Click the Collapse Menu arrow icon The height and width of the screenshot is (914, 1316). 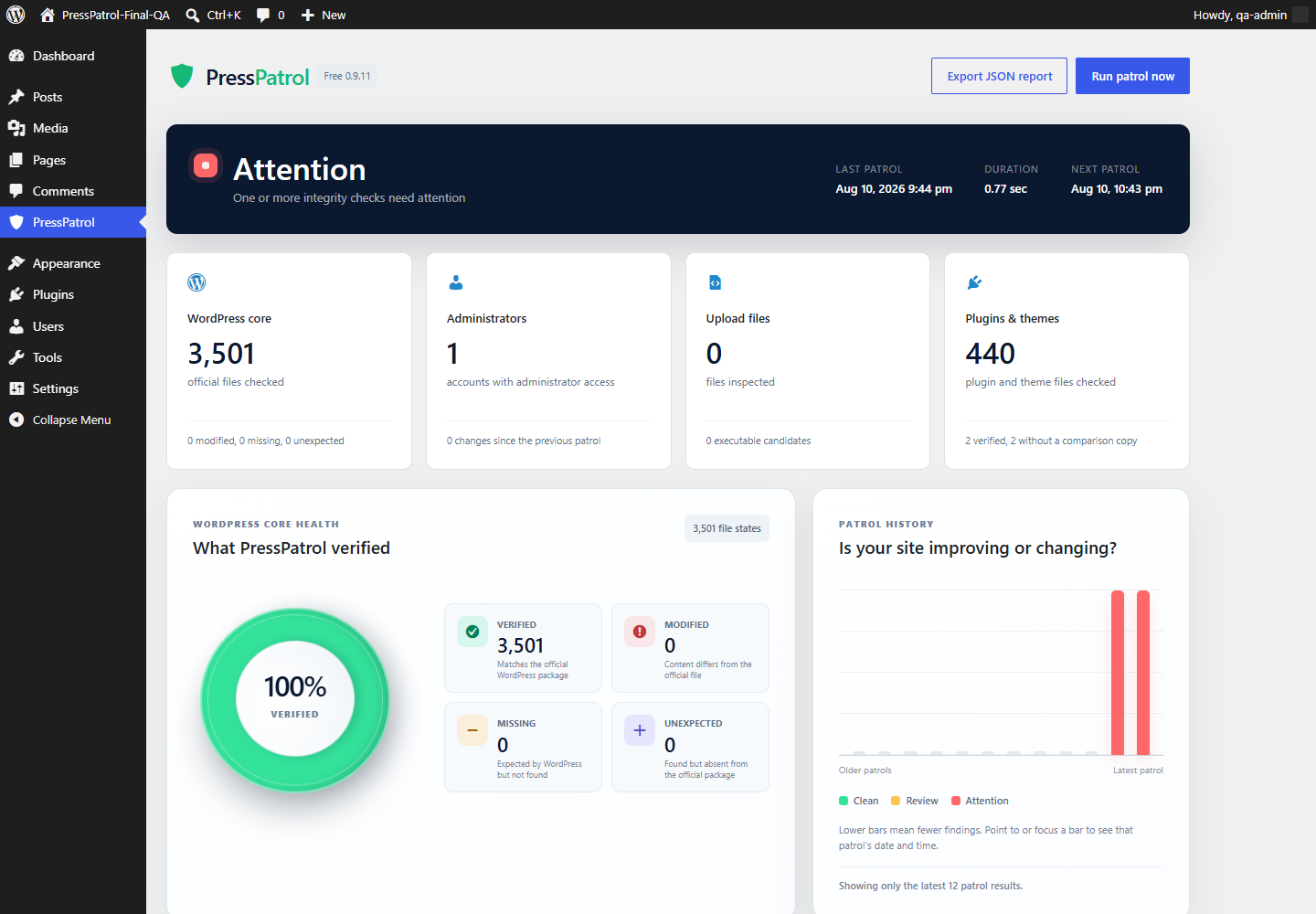[16, 420]
